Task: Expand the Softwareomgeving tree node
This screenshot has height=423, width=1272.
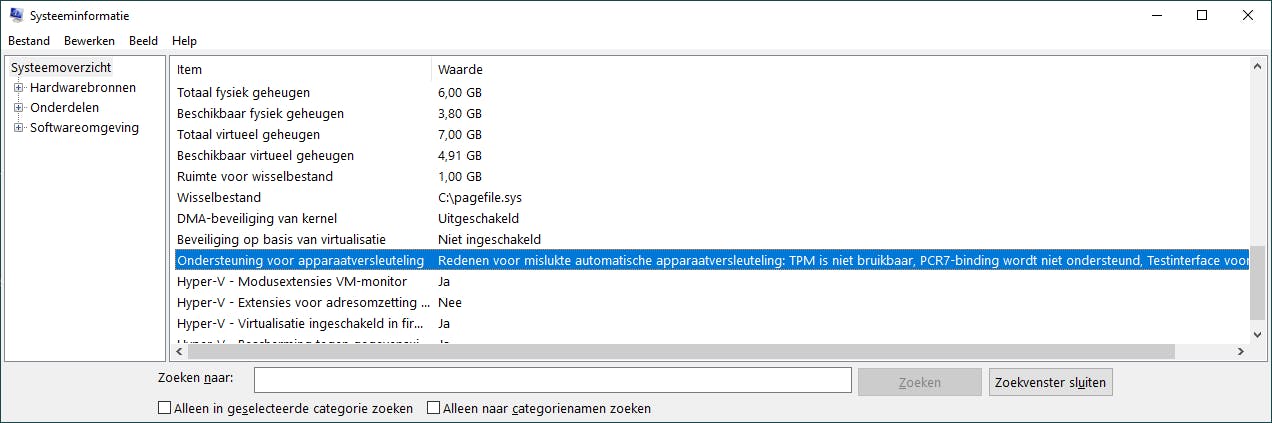Action: (18, 128)
